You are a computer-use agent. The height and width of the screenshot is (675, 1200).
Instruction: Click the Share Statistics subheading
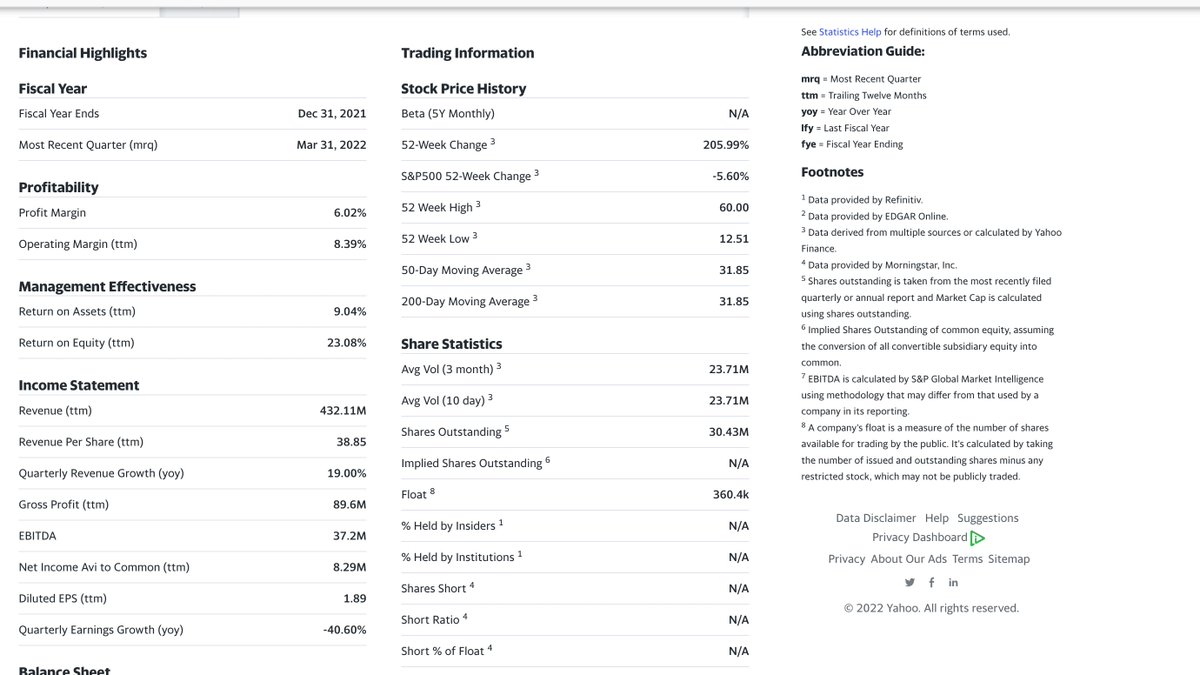tap(452, 344)
